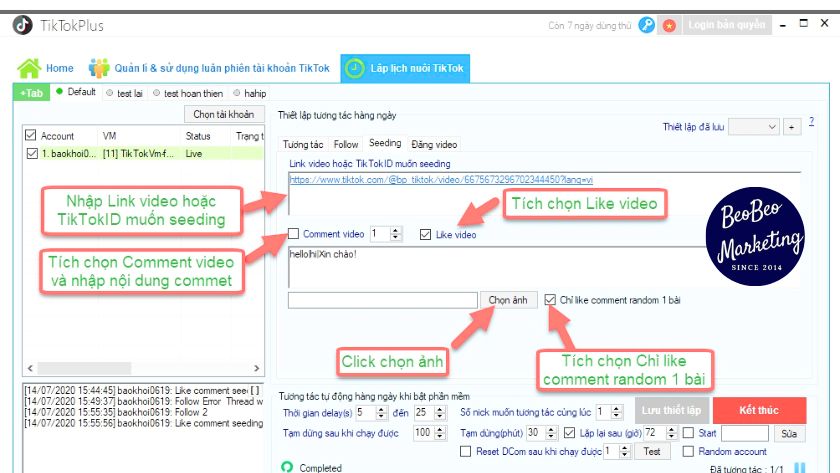Click the plus button beside saved settings

(x=791, y=127)
